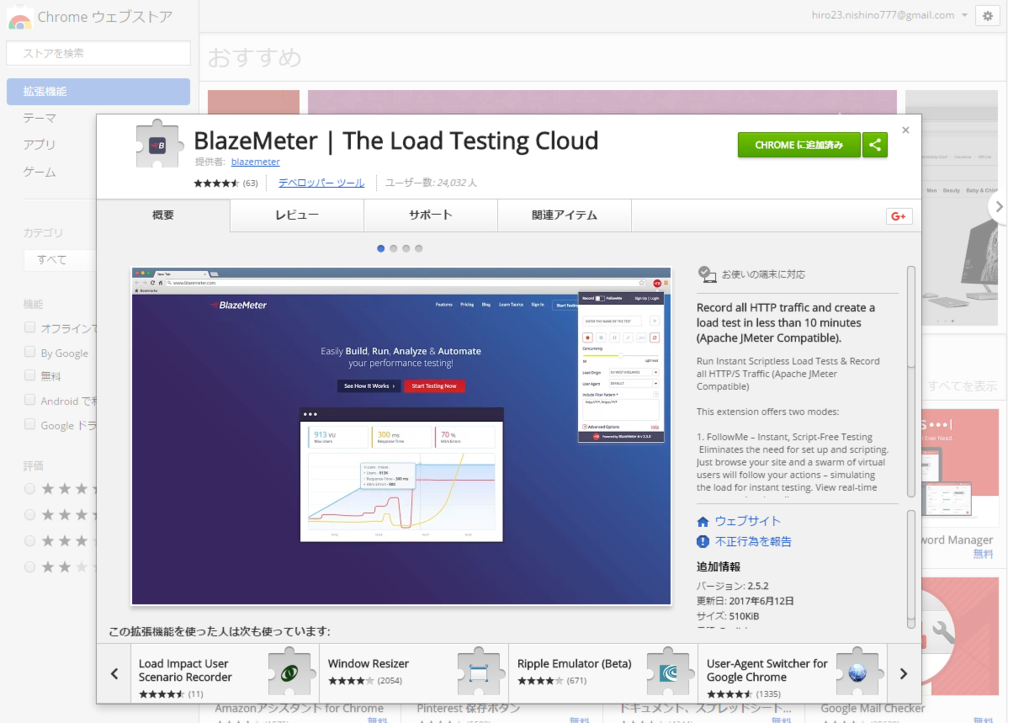Toggle the 無料 checkbox
Viewport: 1024px width, 723px height.
point(29,375)
